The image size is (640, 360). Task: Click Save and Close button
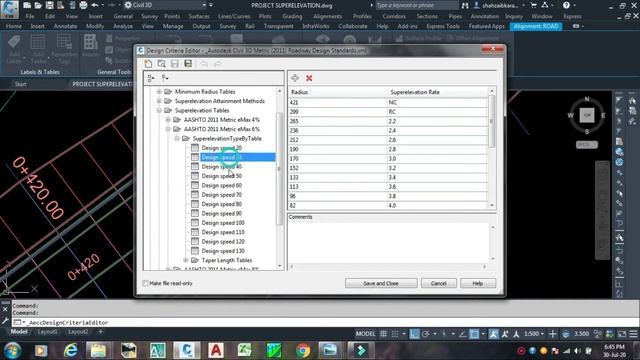381,283
